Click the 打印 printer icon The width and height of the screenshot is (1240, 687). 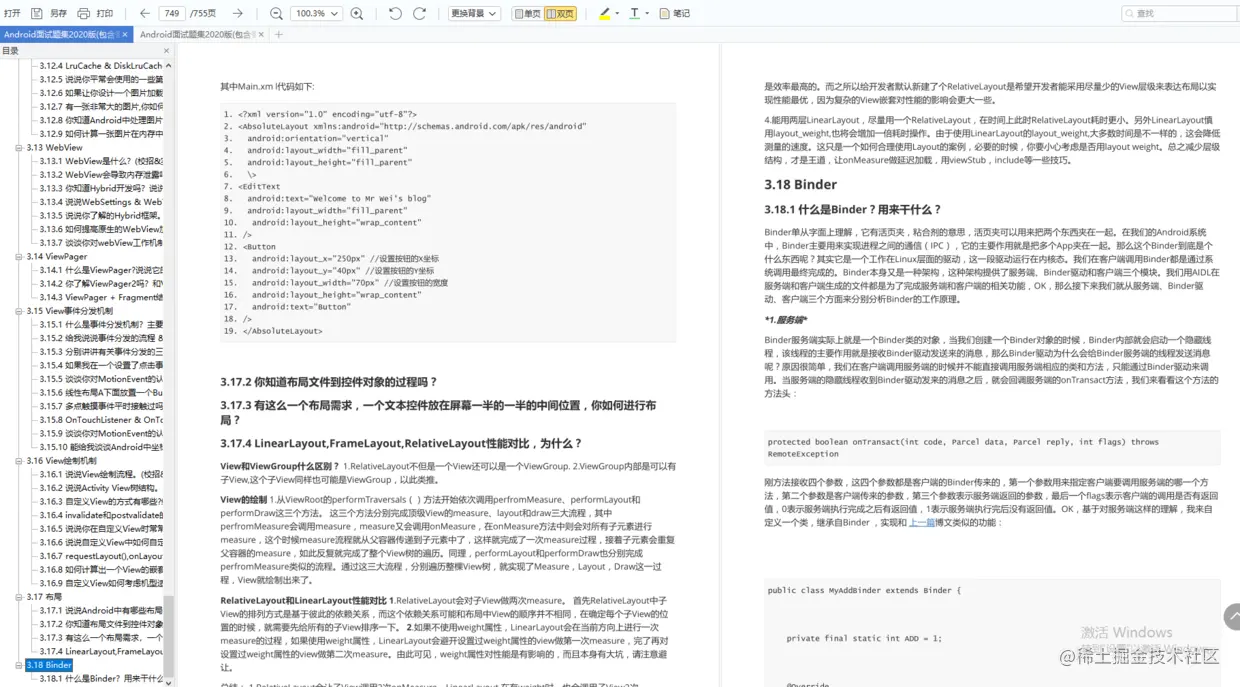[84, 13]
